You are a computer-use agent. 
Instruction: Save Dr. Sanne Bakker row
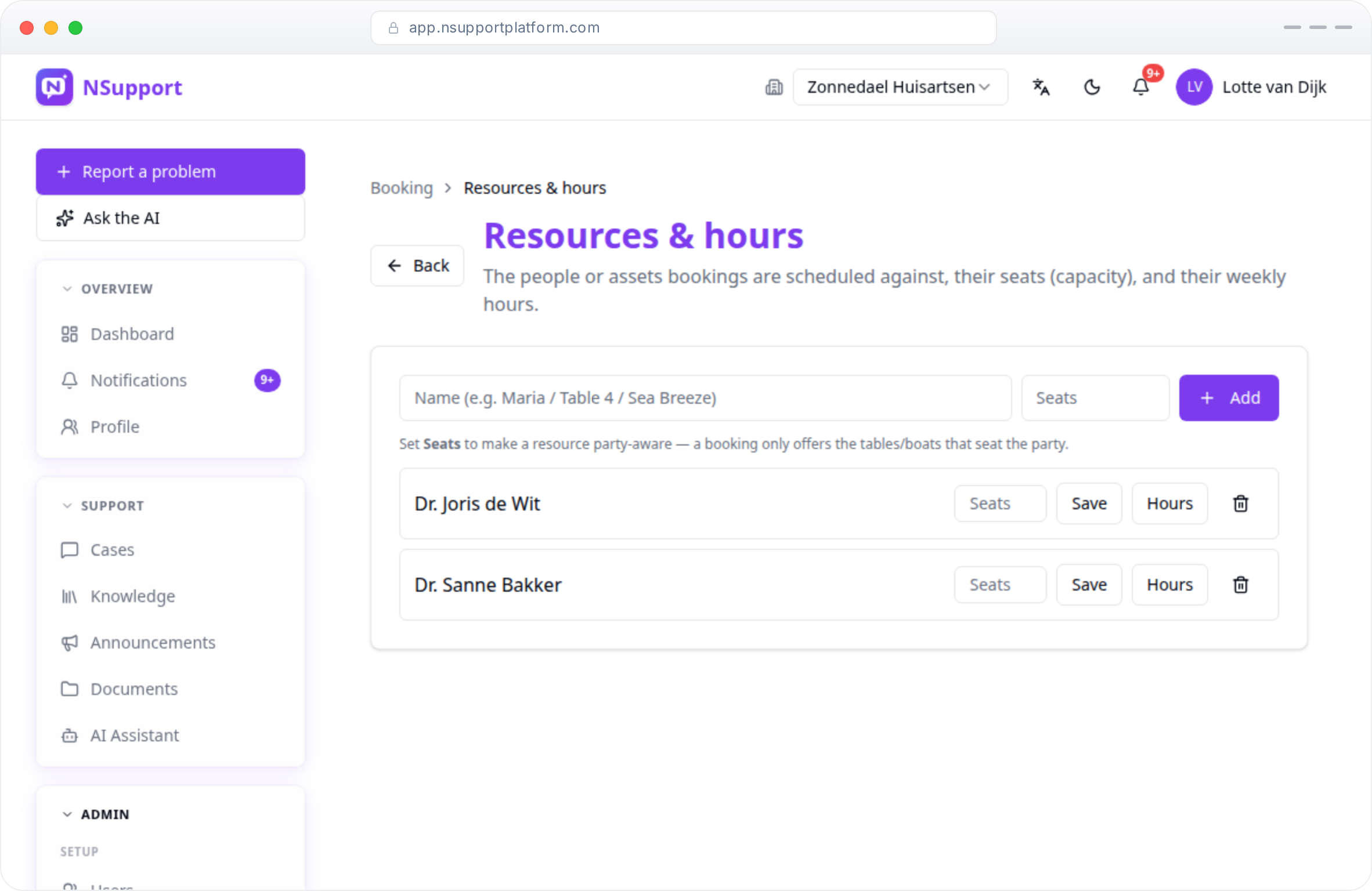pyautogui.click(x=1089, y=585)
